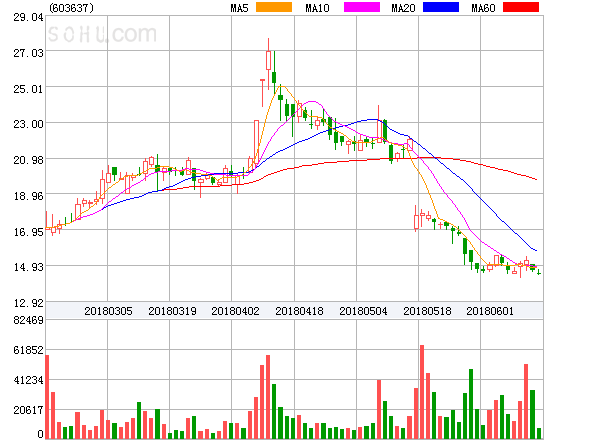Click the 25.01 price axis label
This screenshot has width=600, height=440.
coord(28,89)
